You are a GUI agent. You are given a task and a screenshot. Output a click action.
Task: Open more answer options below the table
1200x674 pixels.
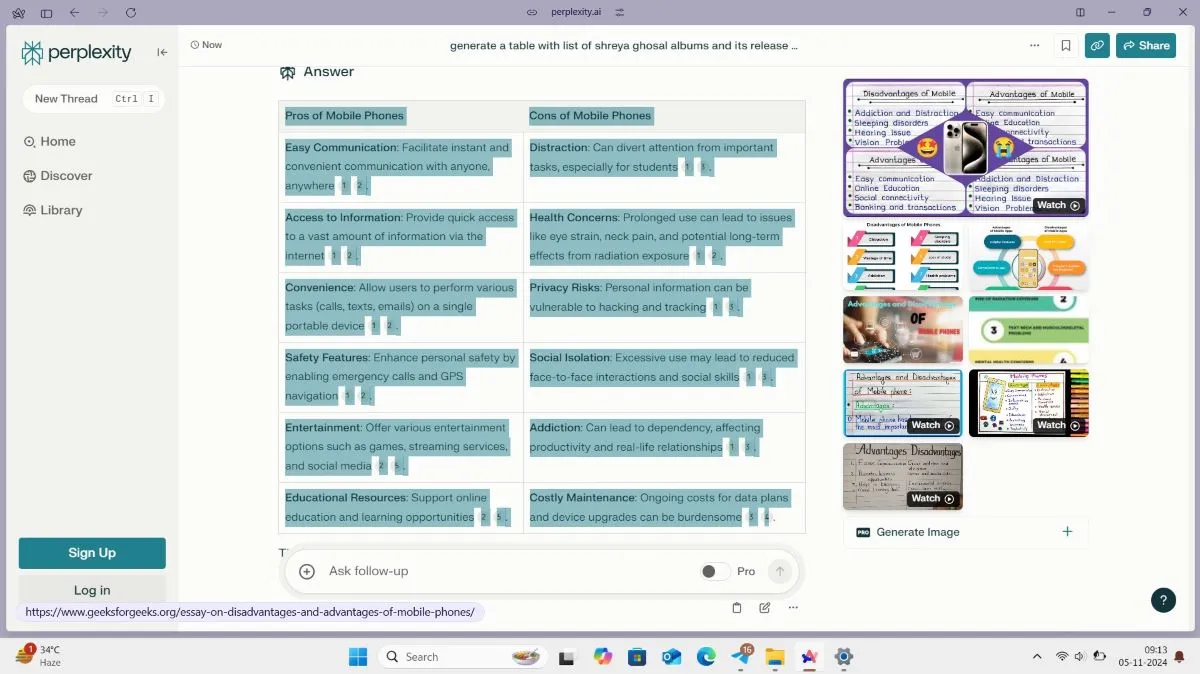point(793,607)
